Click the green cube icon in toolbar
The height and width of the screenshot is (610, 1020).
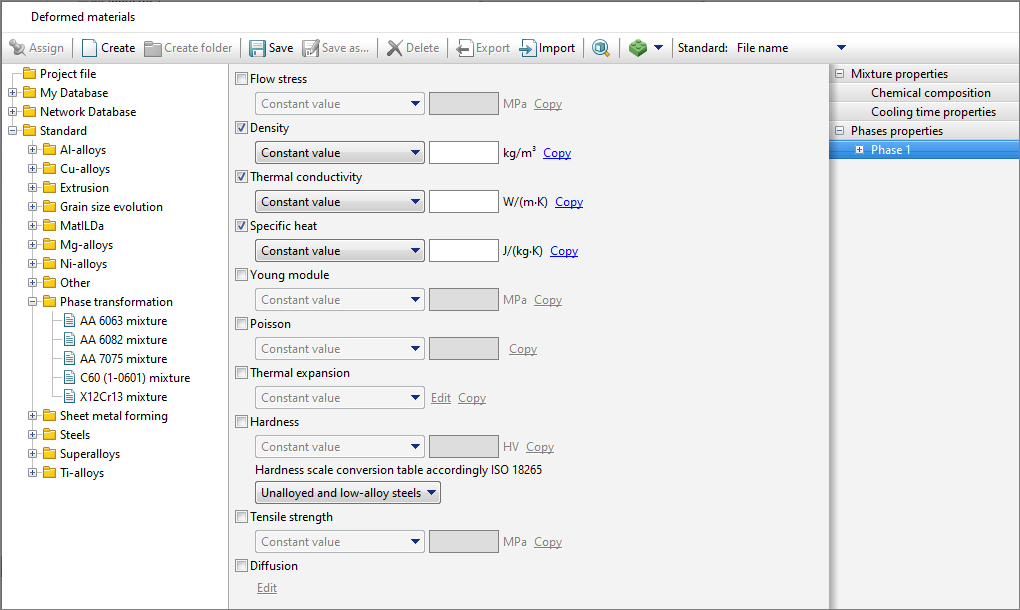(637, 48)
